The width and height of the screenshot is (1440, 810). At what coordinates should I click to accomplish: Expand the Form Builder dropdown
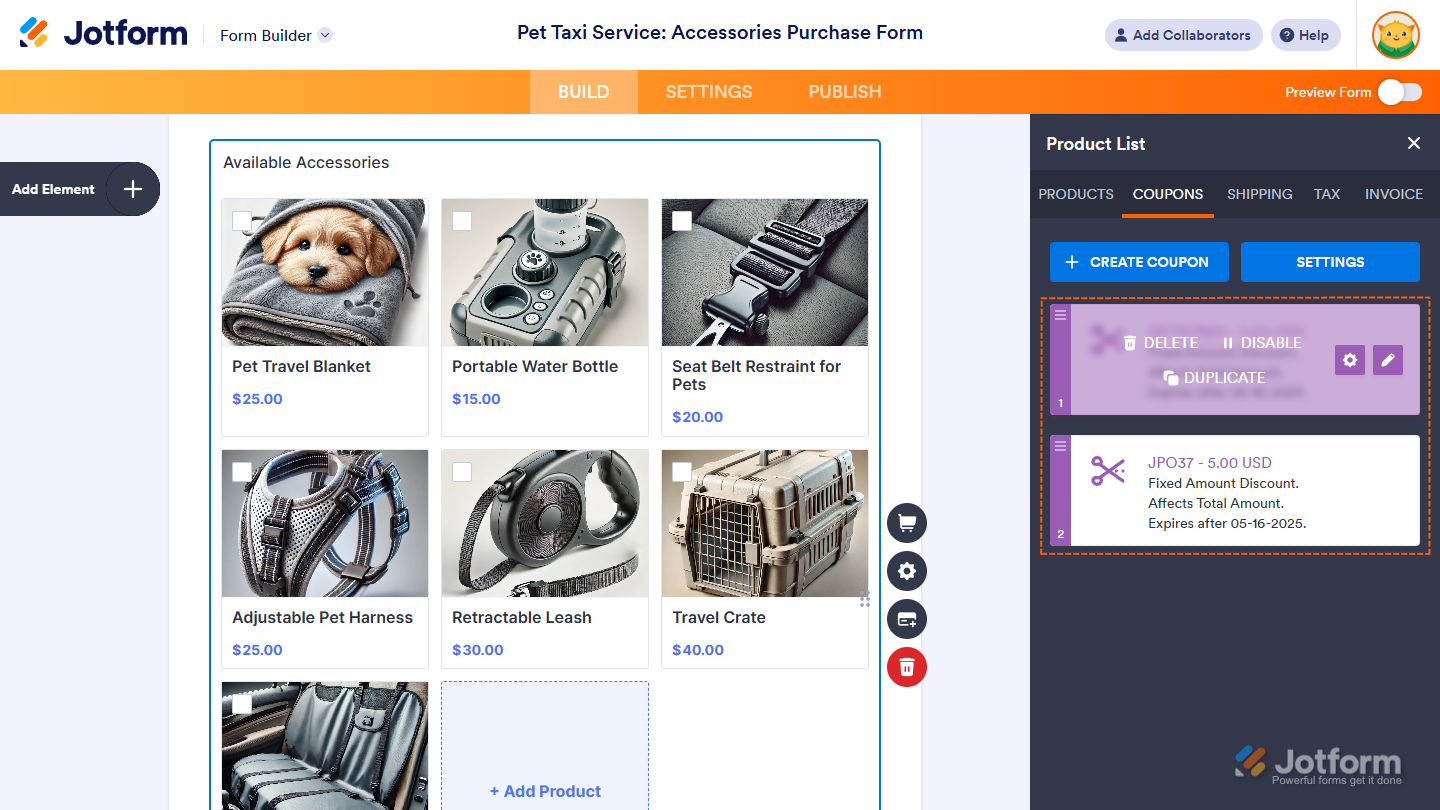(x=325, y=35)
